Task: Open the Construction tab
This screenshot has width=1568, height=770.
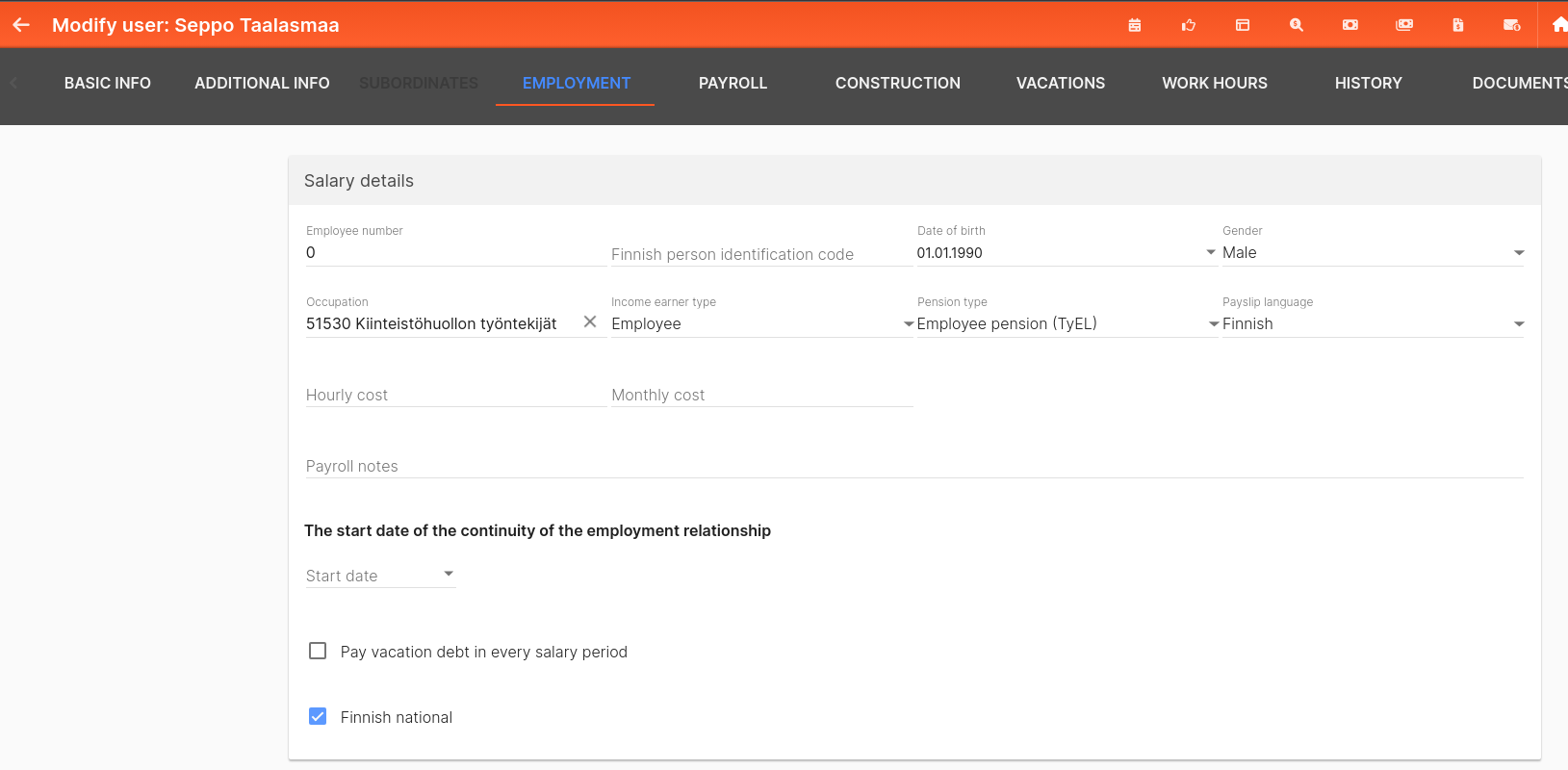Action: [x=898, y=83]
